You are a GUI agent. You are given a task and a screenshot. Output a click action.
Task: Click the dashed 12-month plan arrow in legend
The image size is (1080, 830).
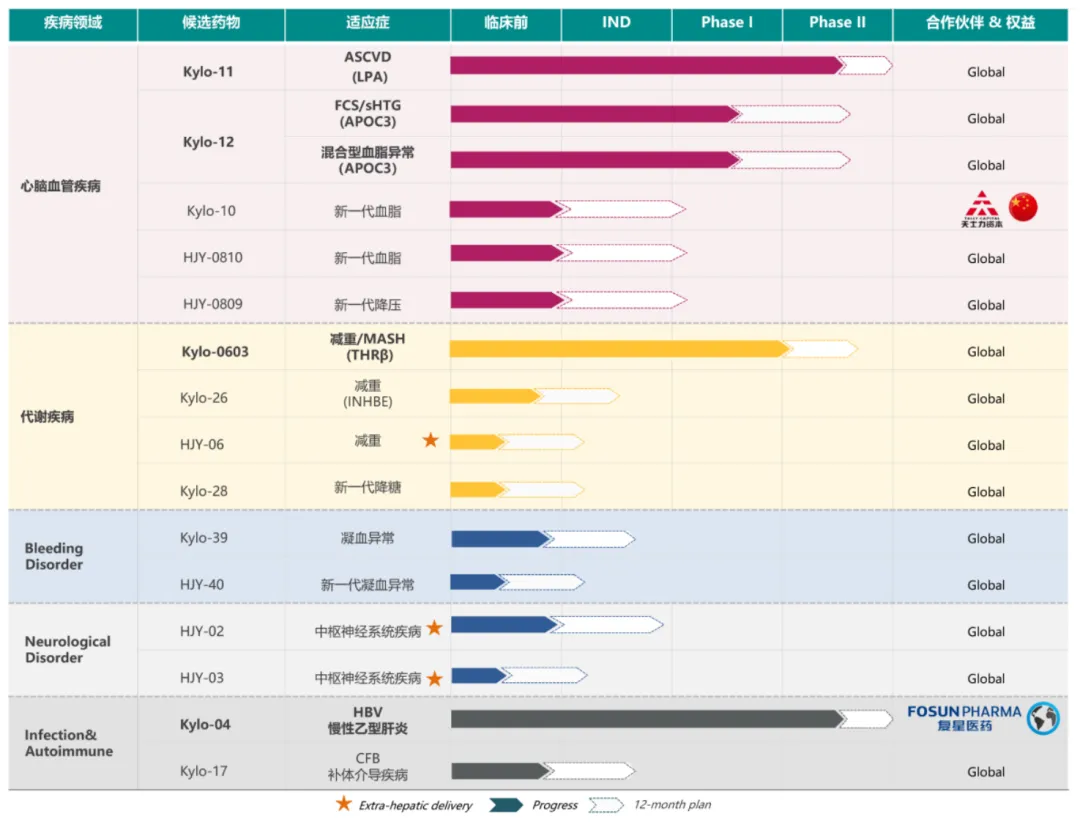(606, 804)
